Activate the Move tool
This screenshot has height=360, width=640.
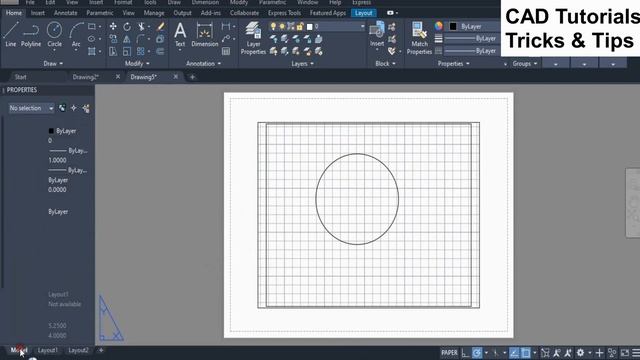[113, 27]
